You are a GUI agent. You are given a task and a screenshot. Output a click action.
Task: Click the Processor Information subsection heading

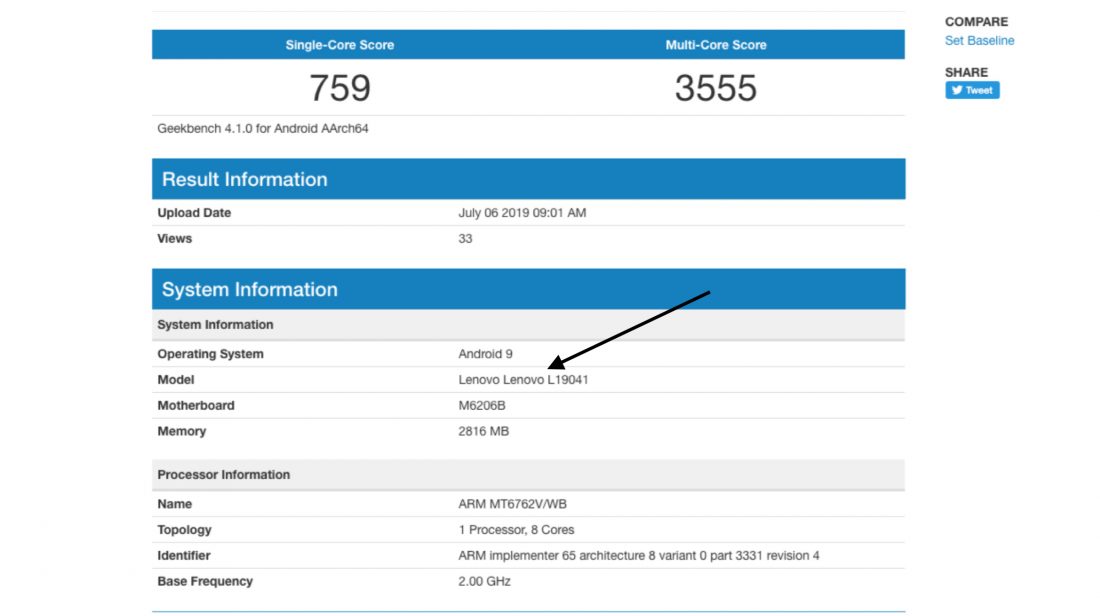tap(224, 475)
